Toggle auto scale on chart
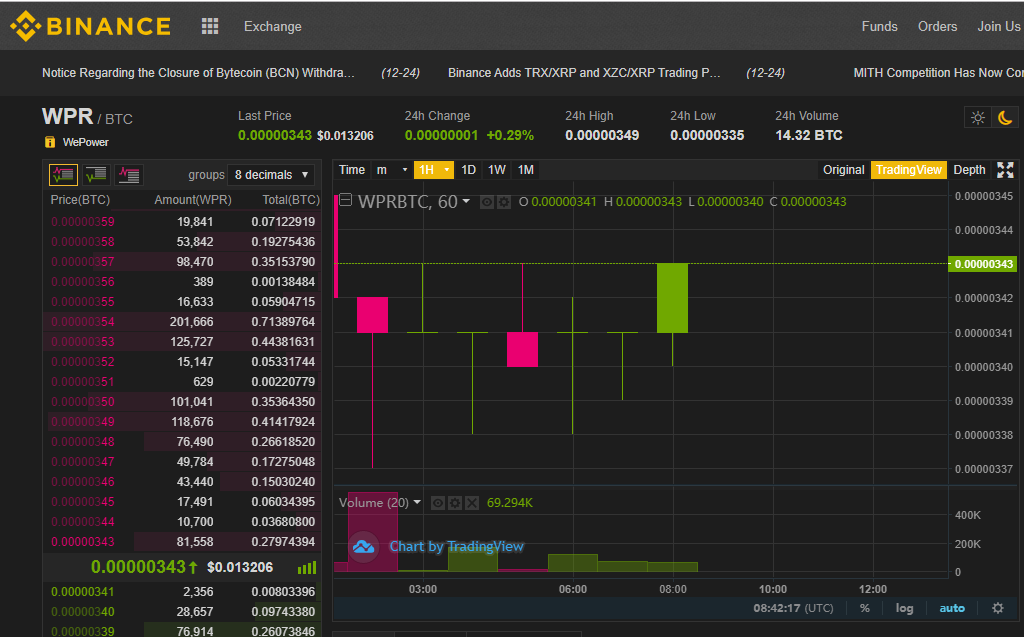The width and height of the screenshot is (1024, 637). coord(952,608)
